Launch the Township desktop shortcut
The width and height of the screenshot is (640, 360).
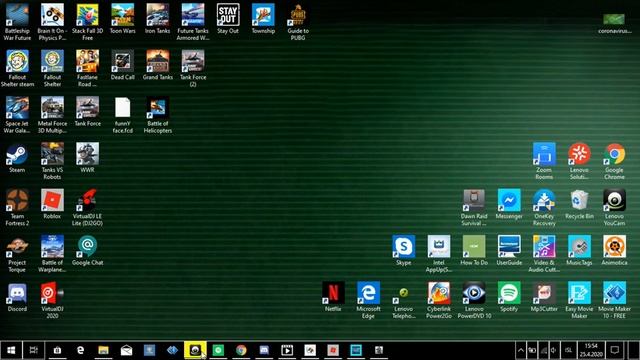coord(263,18)
